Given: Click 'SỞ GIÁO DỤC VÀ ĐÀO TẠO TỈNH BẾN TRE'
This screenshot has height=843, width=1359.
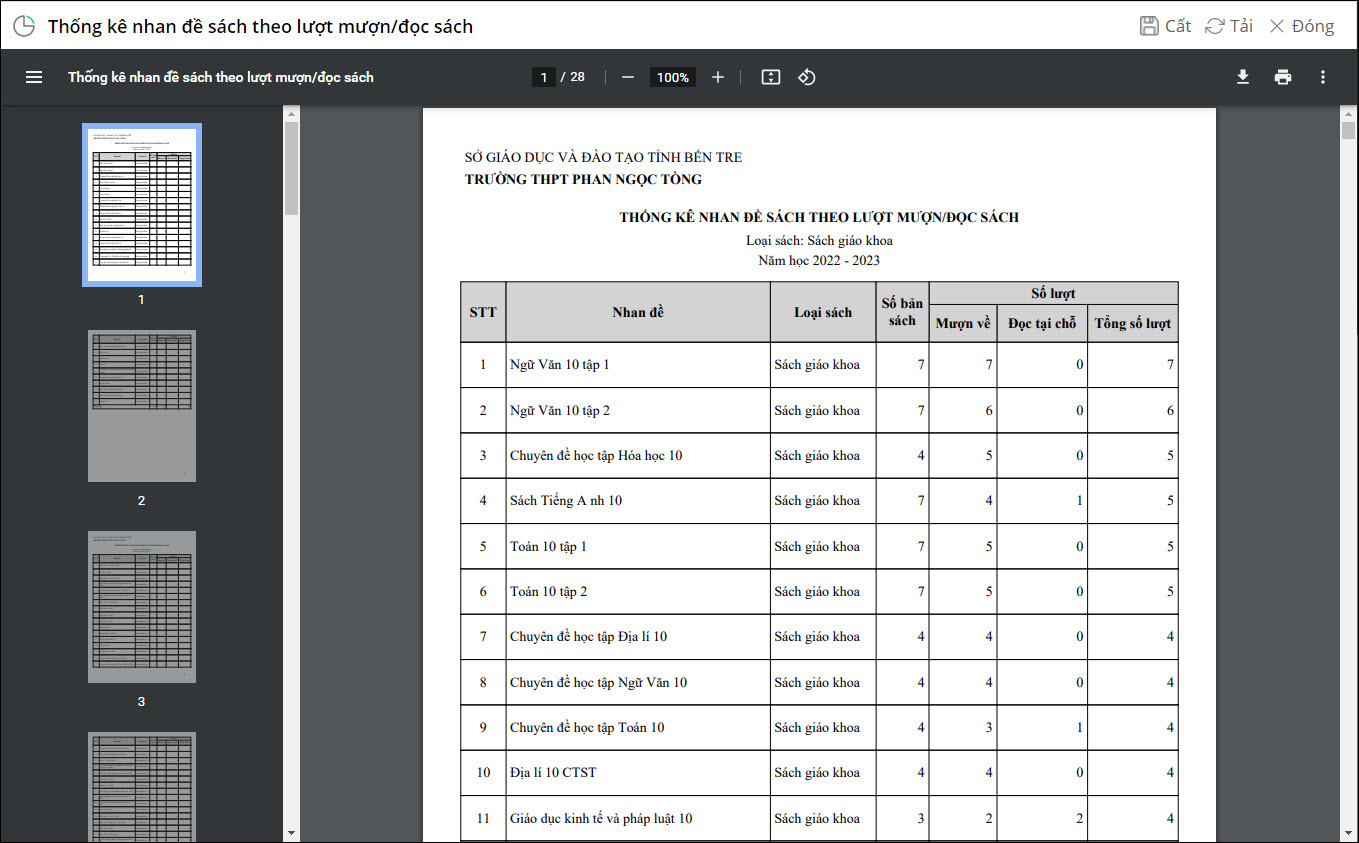Looking at the screenshot, I should coord(603,157).
